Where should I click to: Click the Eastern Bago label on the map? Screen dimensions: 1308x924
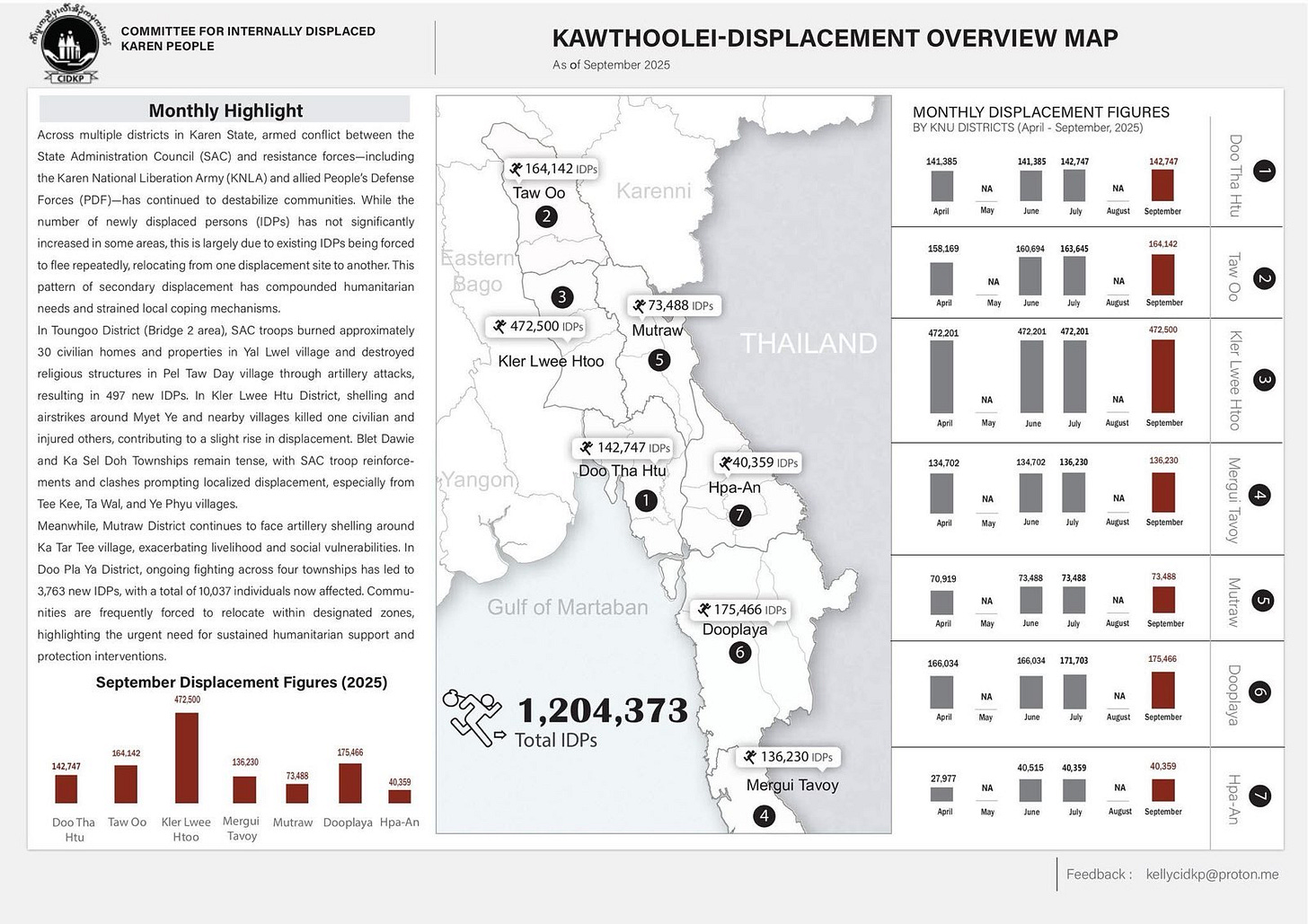pyautogui.click(x=477, y=271)
